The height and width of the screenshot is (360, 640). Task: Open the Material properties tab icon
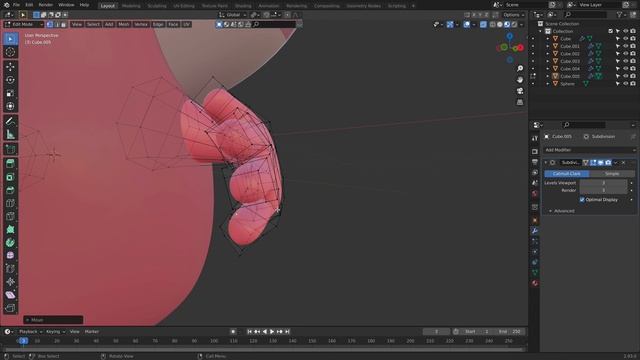click(535, 283)
